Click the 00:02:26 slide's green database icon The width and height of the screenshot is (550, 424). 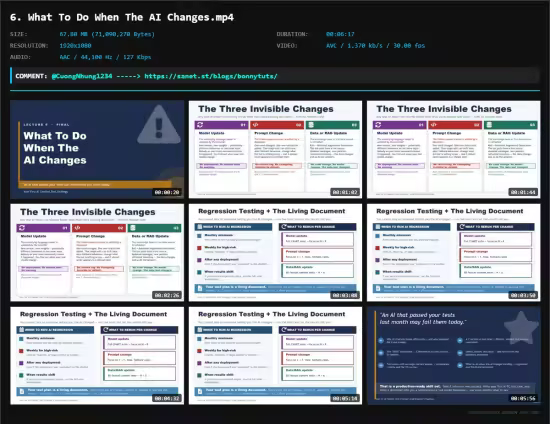(x=133, y=228)
